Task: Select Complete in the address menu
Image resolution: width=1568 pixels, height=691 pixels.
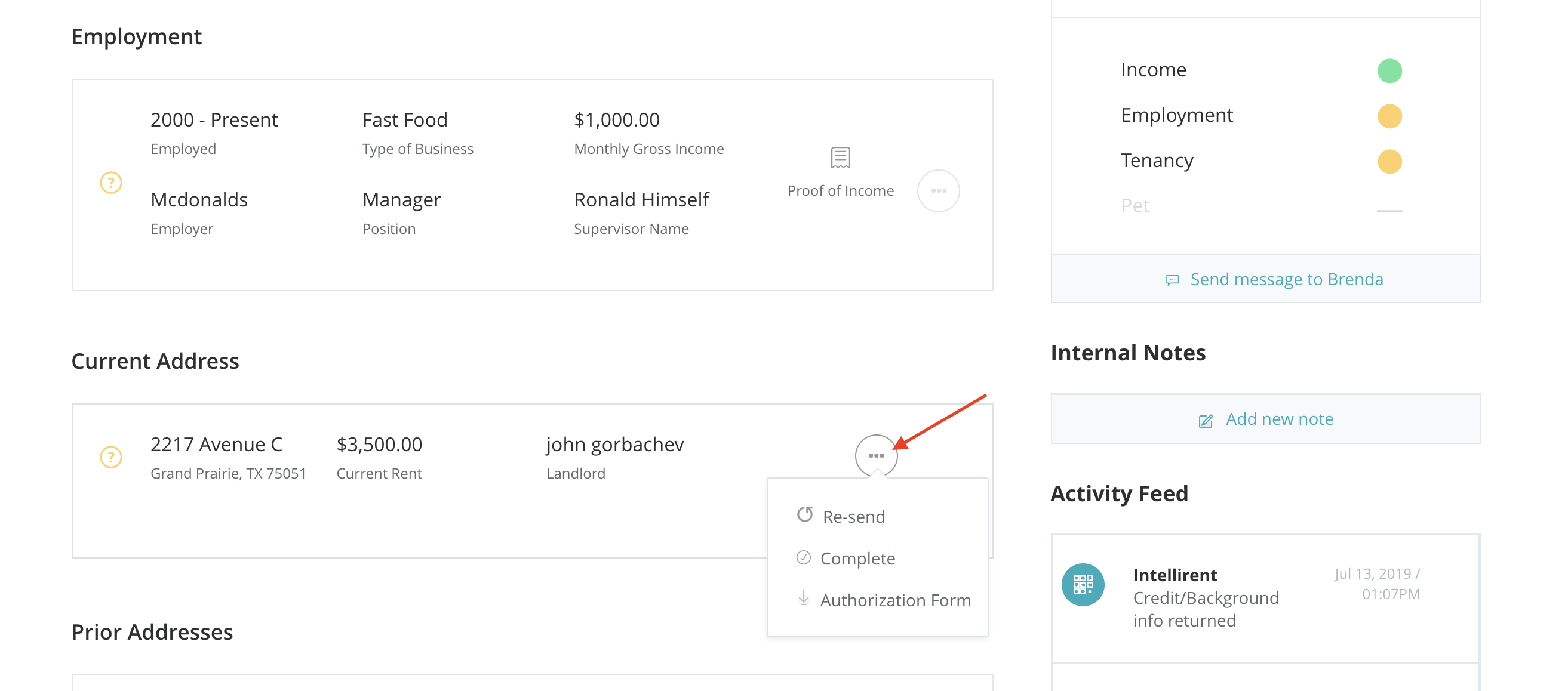Action: (x=857, y=559)
